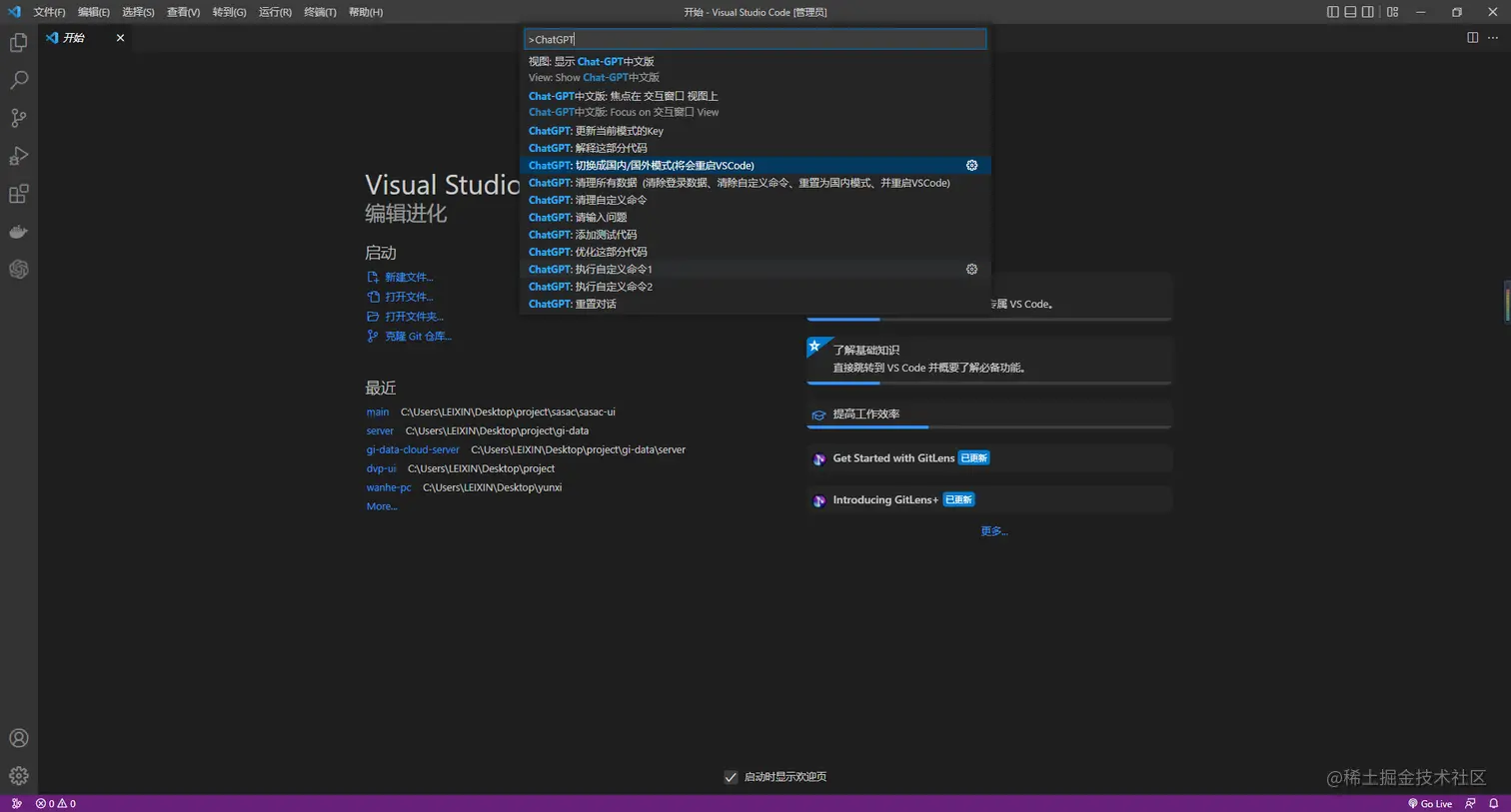Run ChatGPT: 请输入问题 command

(755, 218)
